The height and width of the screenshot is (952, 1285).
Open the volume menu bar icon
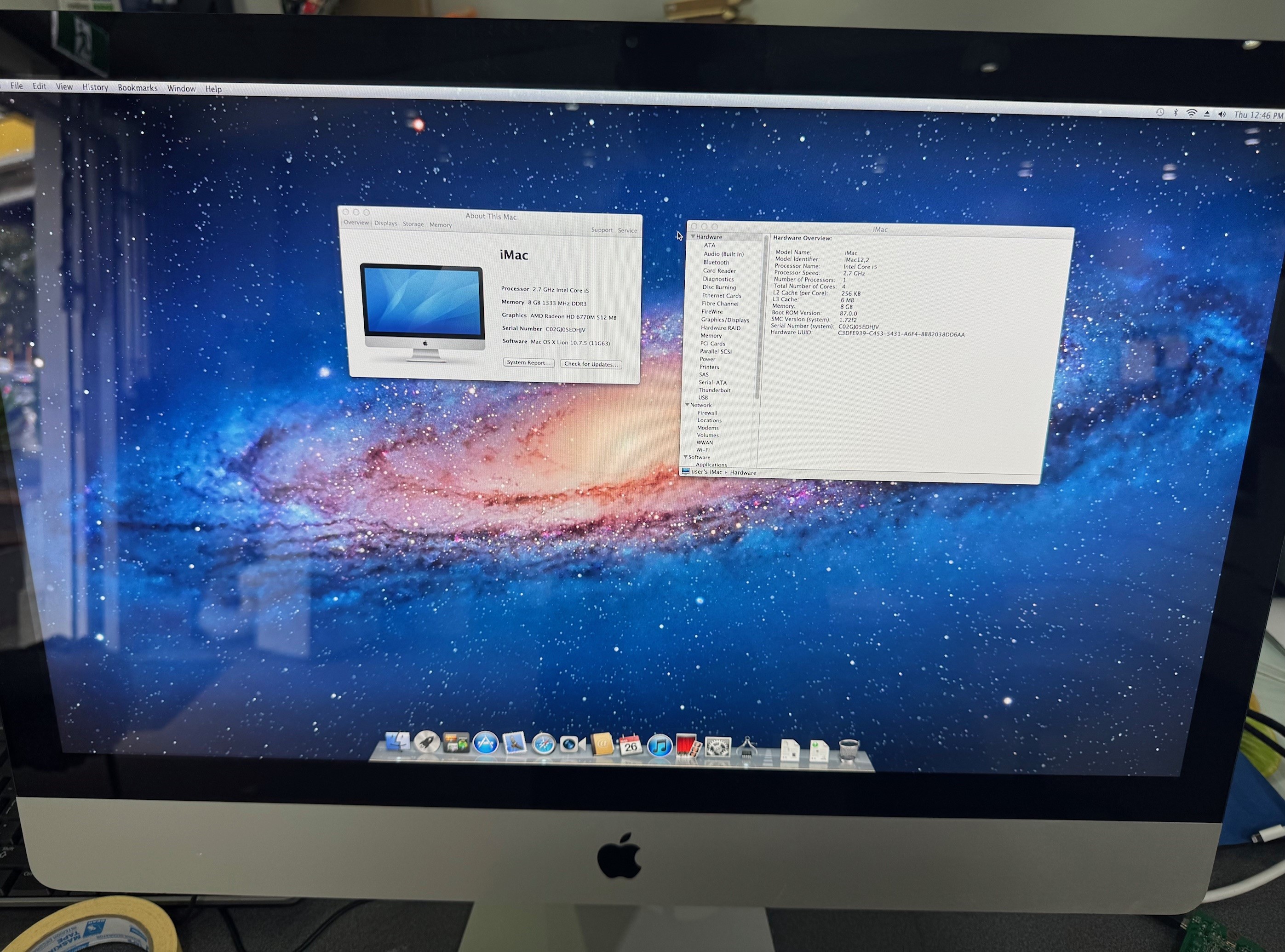[x=1222, y=114]
